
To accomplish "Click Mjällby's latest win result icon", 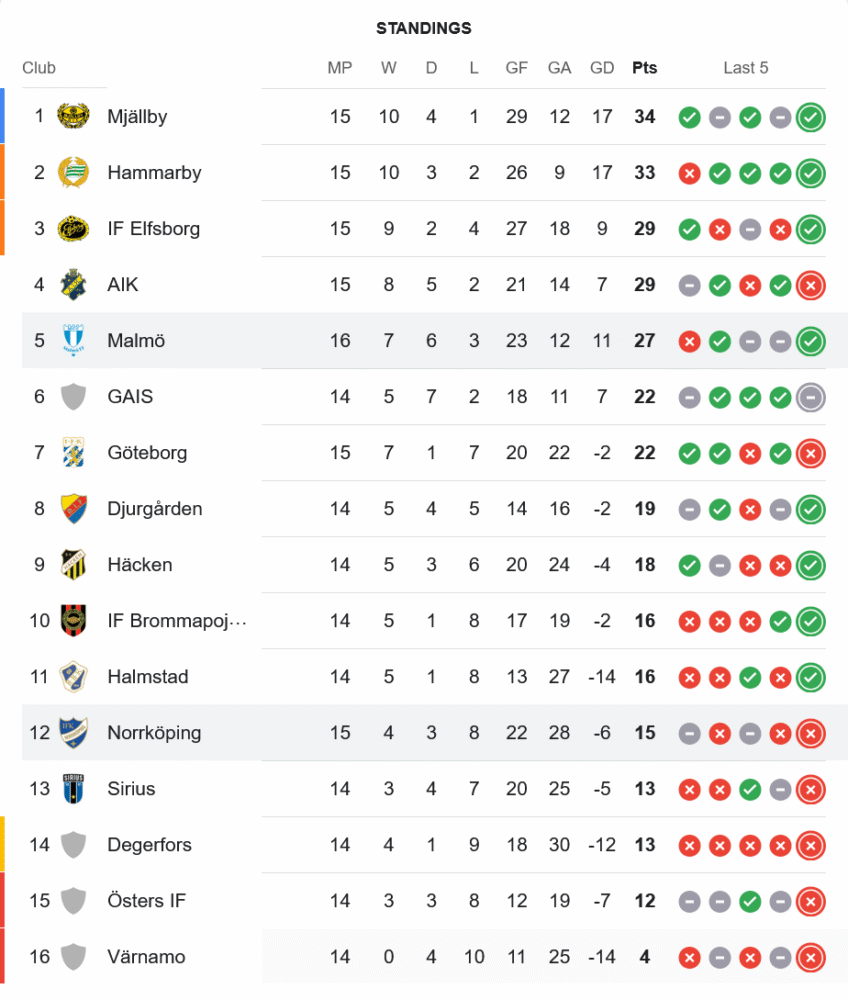I will pyautogui.click(x=811, y=117).
